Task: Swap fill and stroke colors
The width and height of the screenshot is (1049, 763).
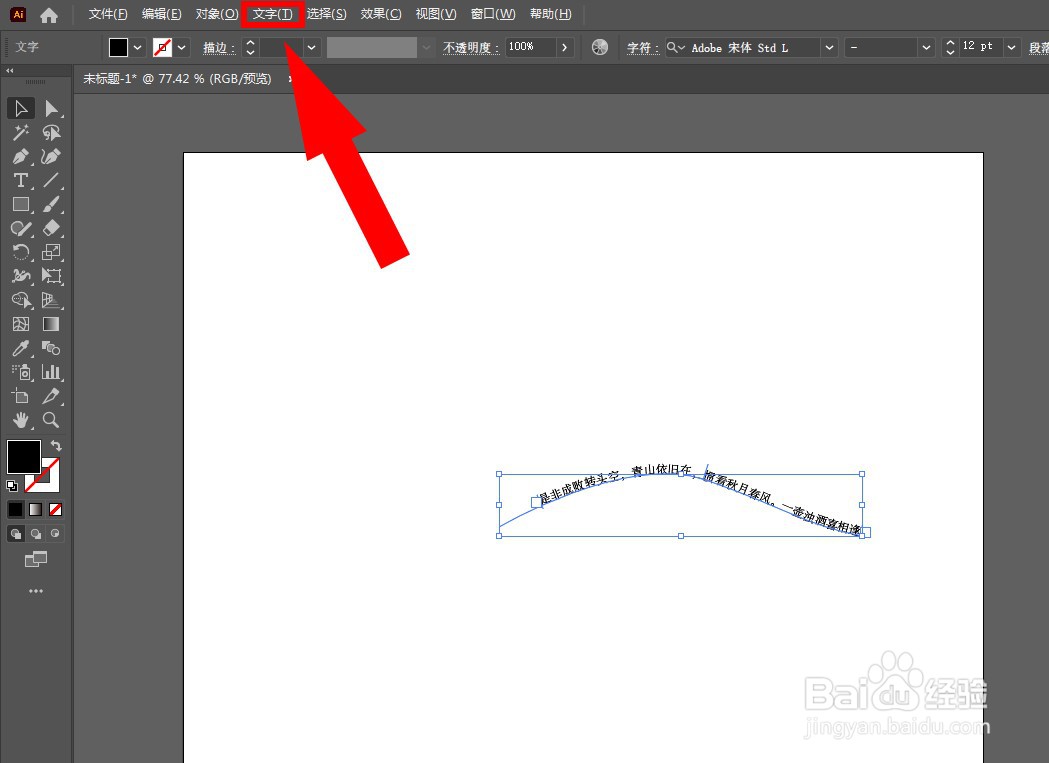Action: pyautogui.click(x=56, y=446)
